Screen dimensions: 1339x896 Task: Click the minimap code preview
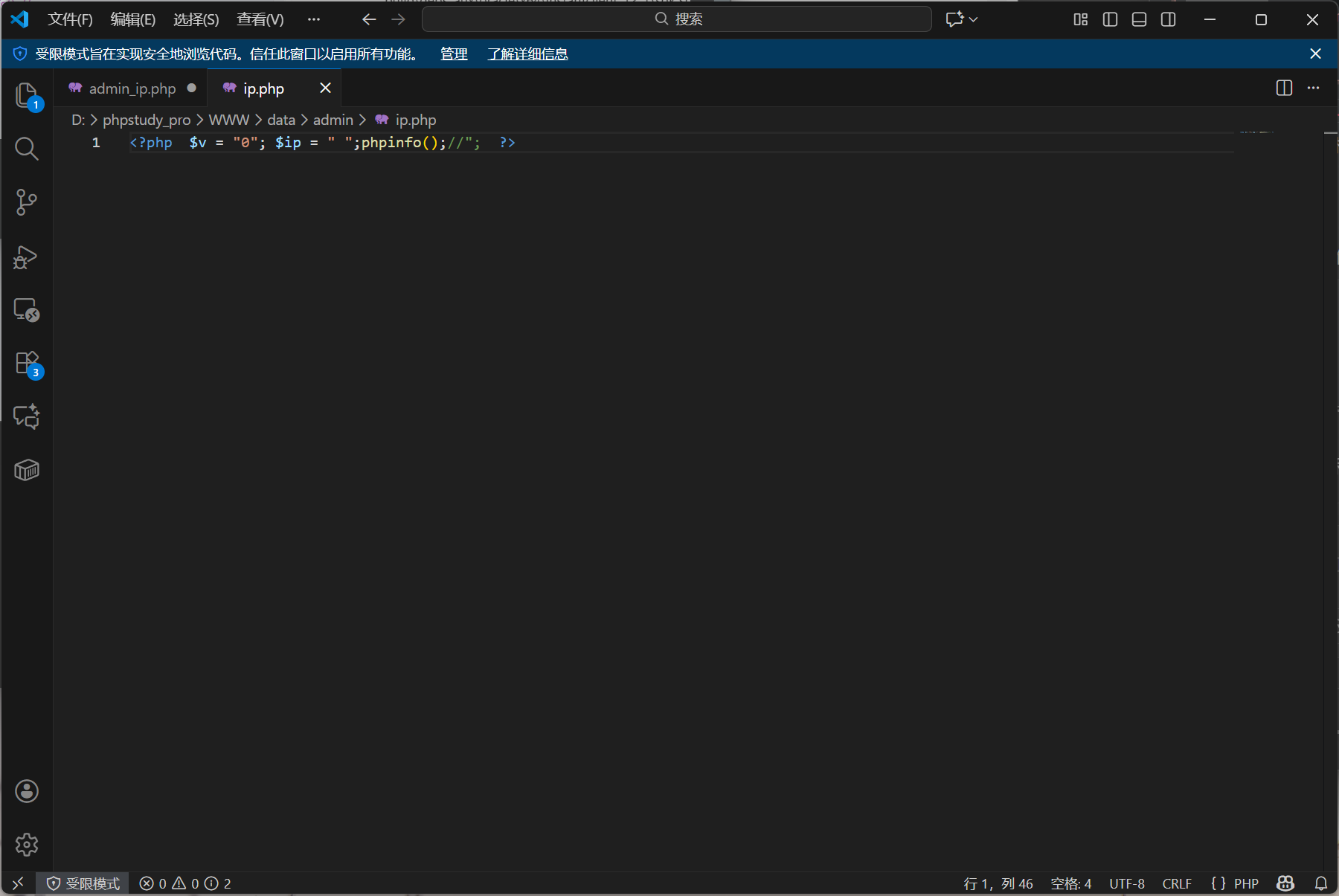pyautogui.click(x=1256, y=132)
